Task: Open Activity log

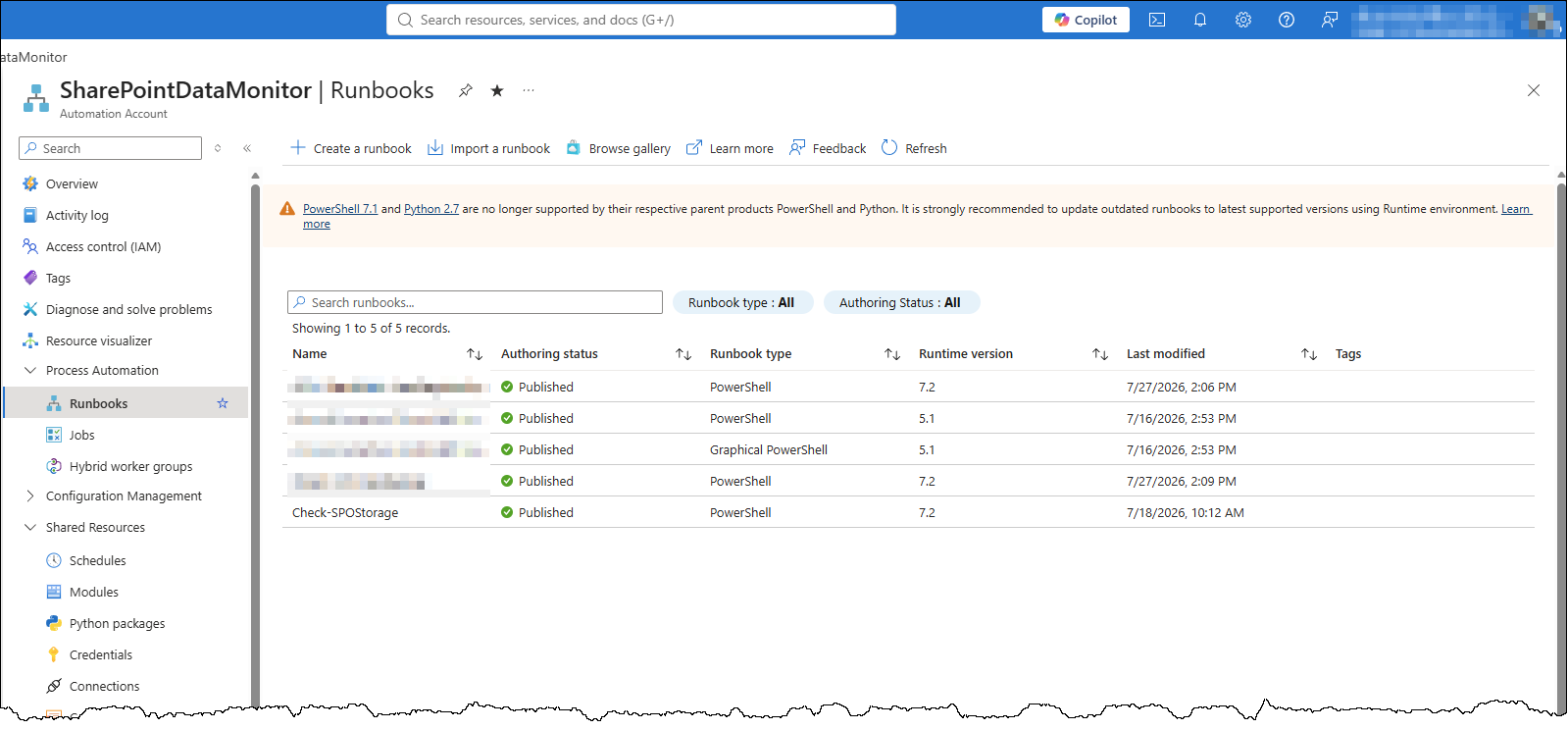Action: (x=76, y=215)
